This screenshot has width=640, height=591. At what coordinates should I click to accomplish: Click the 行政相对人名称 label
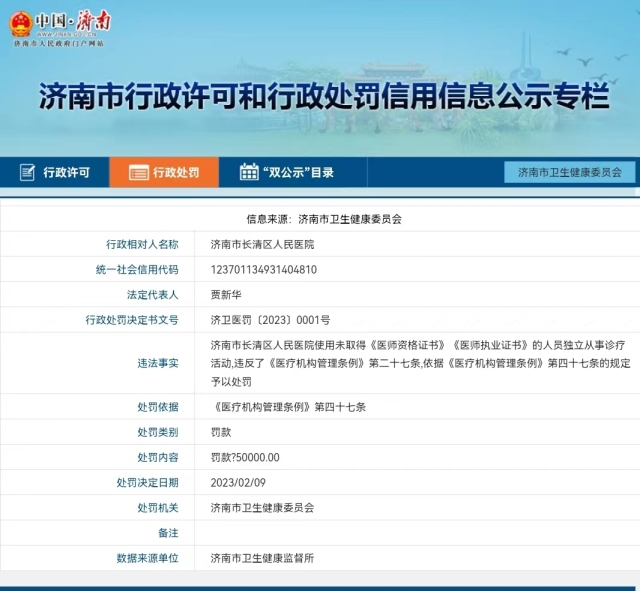click(x=142, y=244)
